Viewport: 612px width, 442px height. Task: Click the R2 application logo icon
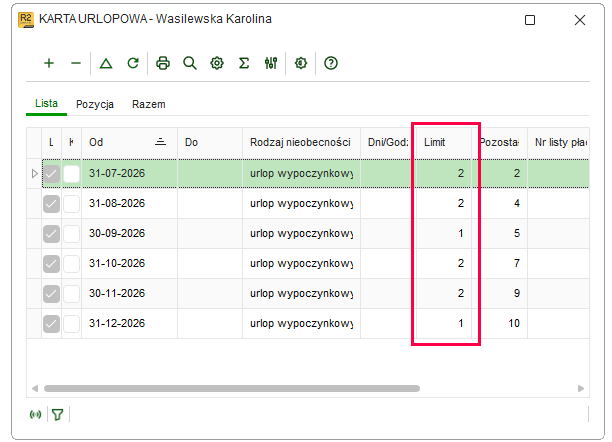coord(26,20)
